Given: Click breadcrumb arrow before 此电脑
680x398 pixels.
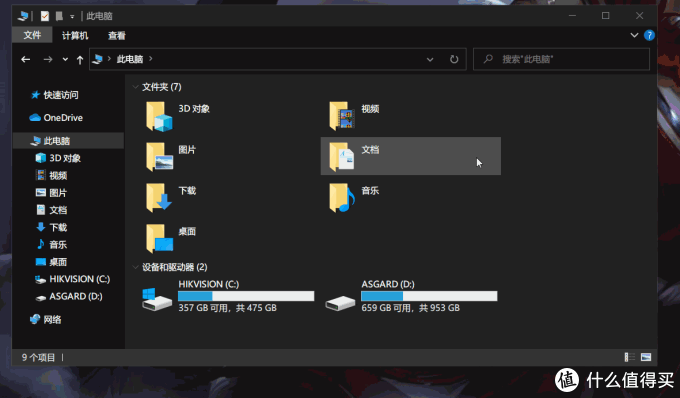Looking at the screenshot, I should tap(109, 59).
